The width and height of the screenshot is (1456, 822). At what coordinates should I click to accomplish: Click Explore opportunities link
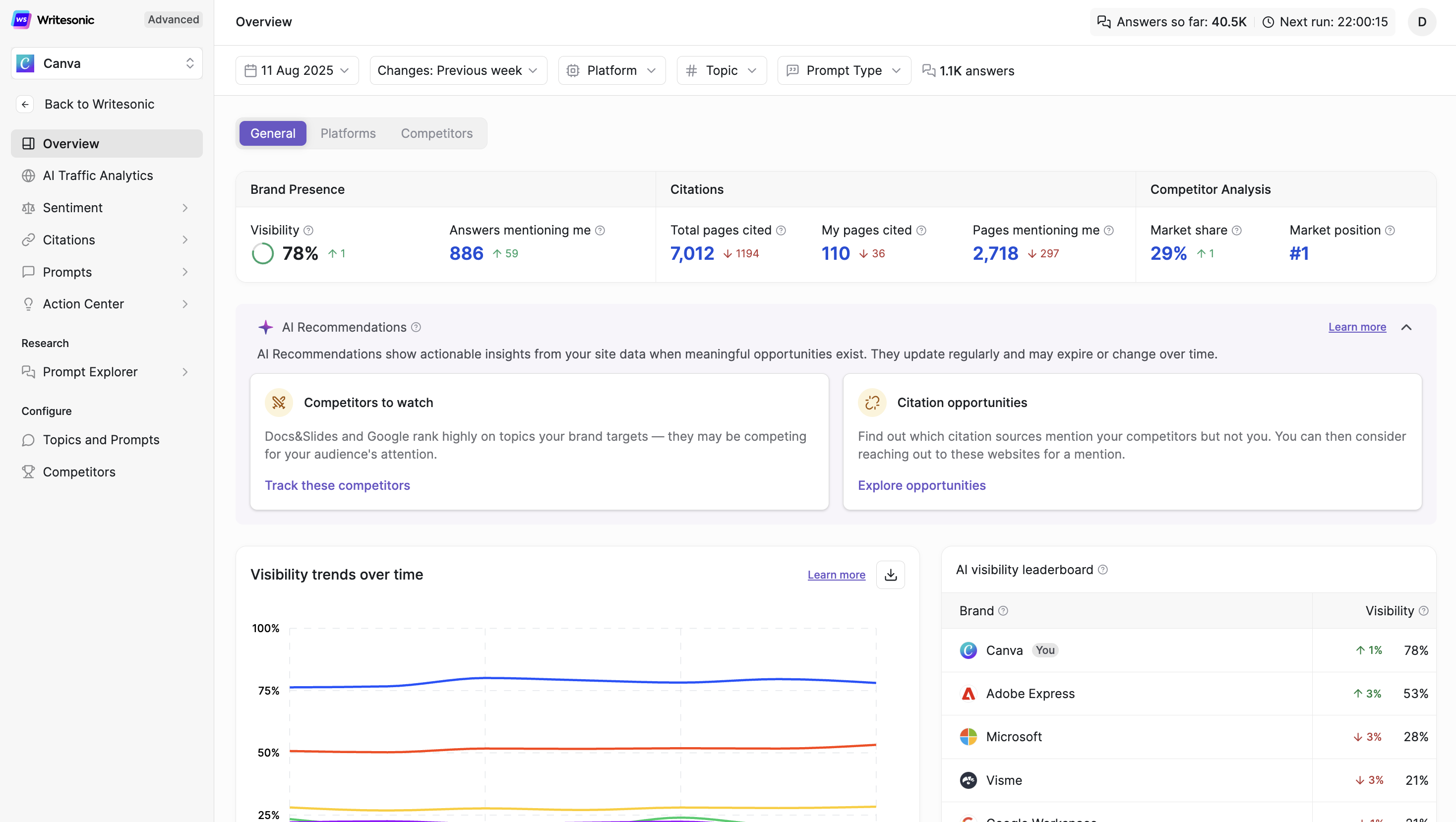(922, 485)
